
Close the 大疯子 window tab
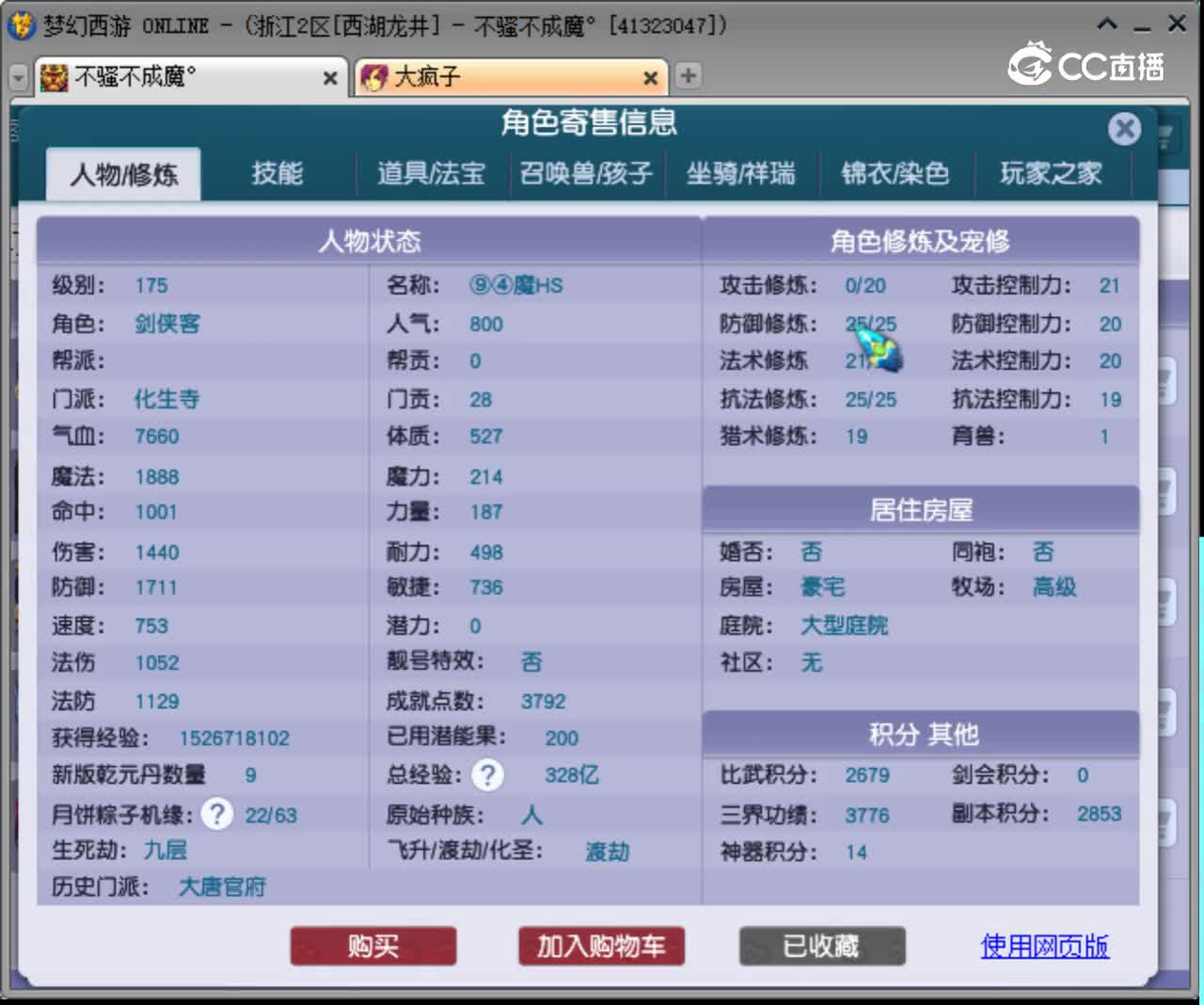650,78
